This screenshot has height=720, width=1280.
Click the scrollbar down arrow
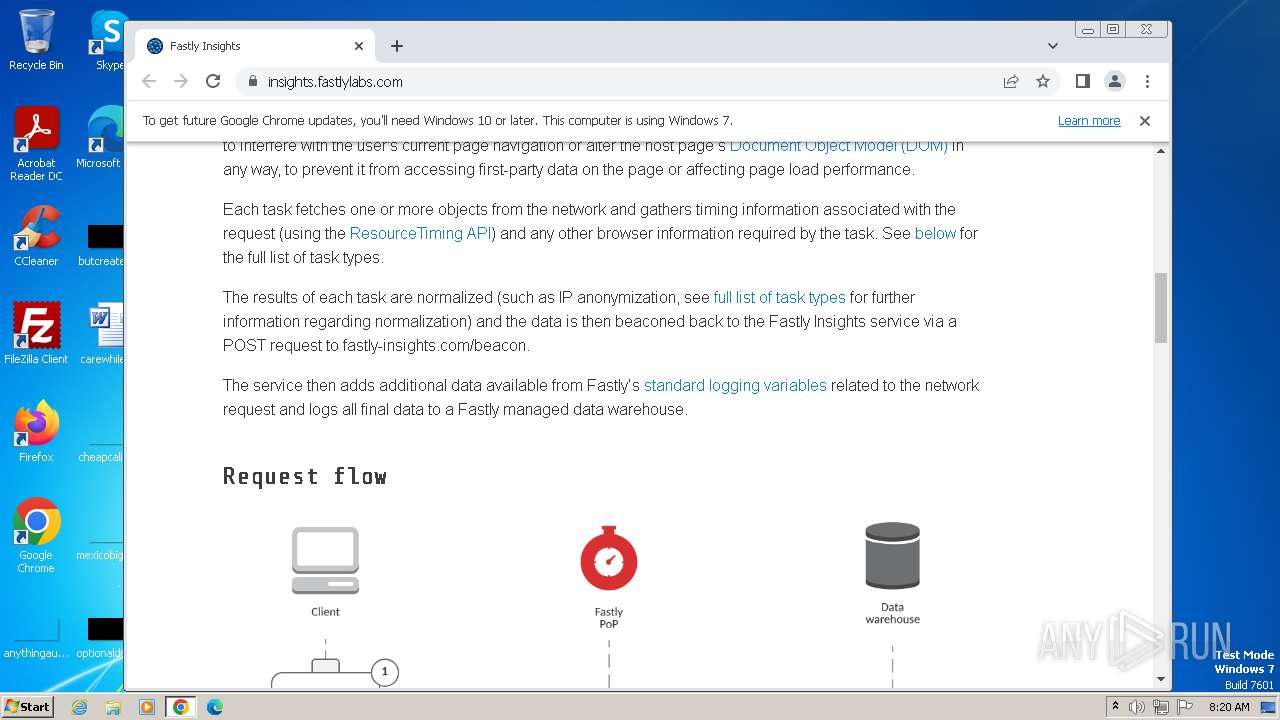(1161, 679)
